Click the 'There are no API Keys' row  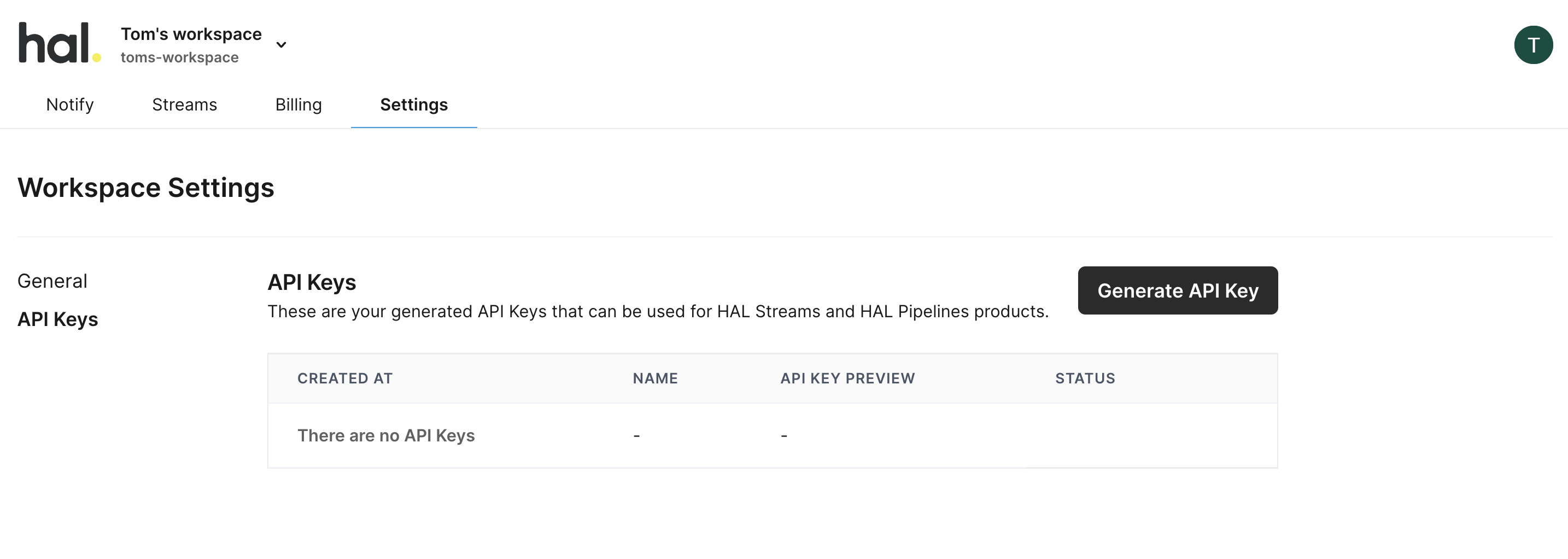click(386, 436)
